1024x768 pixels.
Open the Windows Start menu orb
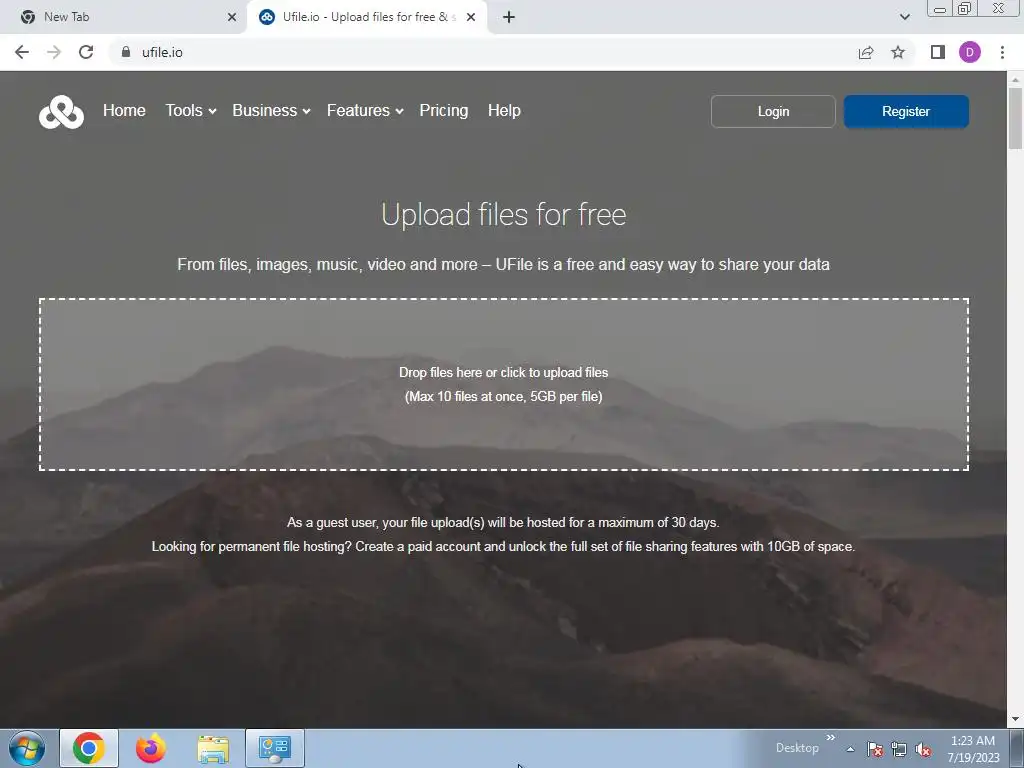pos(27,748)
